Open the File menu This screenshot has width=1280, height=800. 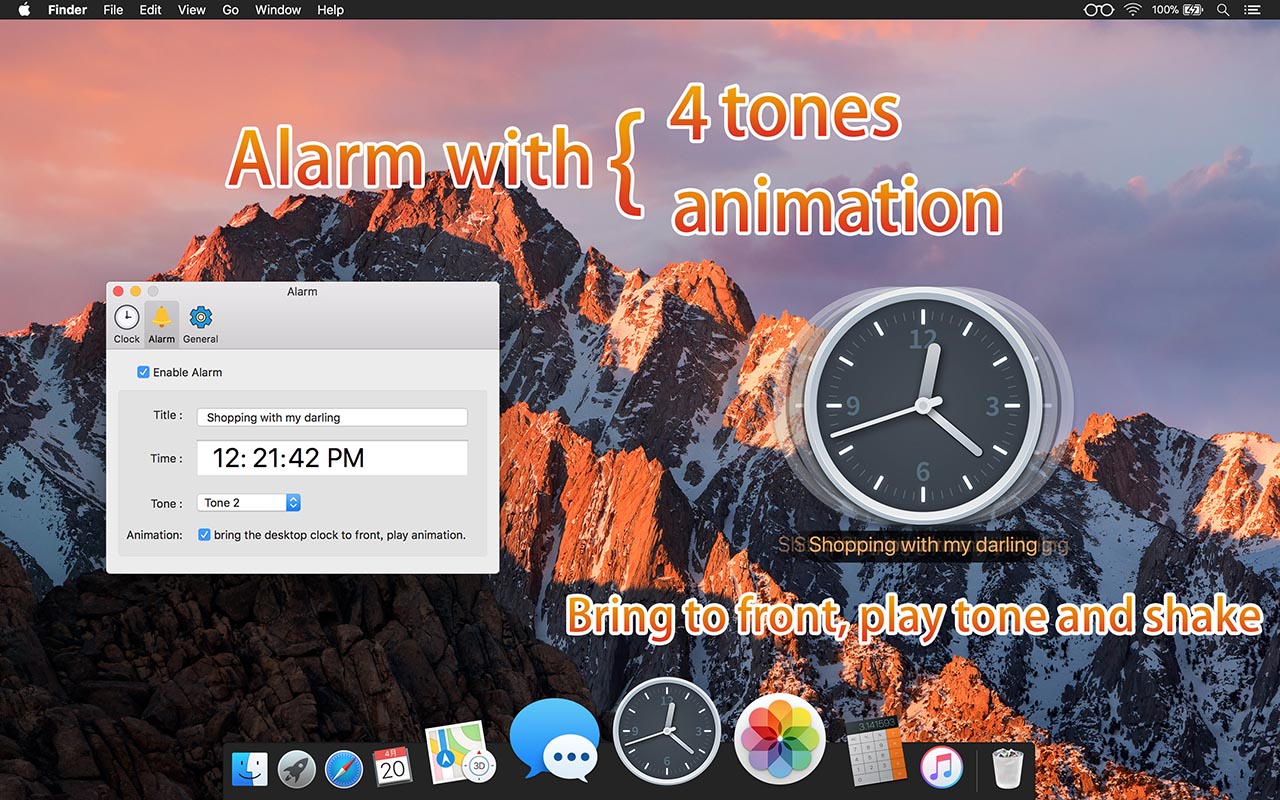pos(113,10)
